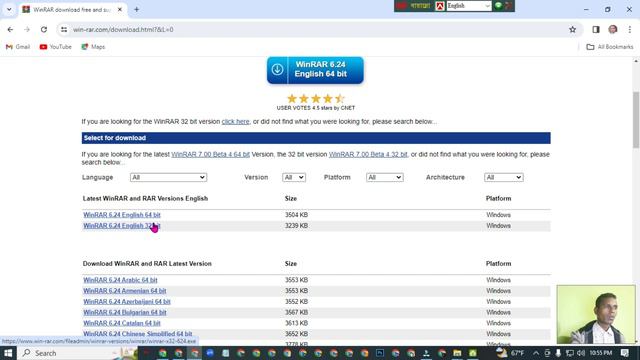Open the Chrome profile avatar
Image resolution: width=640 pixels, height=360 pixels.
point(613,29)
